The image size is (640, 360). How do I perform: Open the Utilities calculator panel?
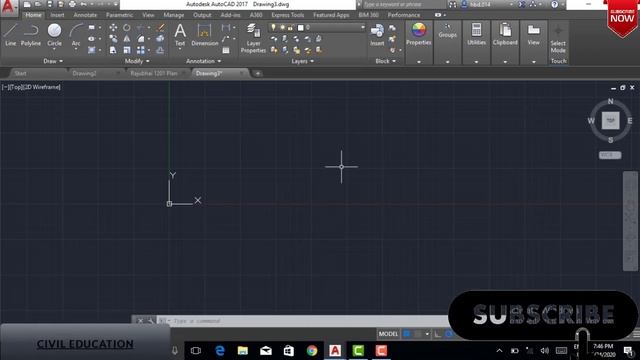476,34
